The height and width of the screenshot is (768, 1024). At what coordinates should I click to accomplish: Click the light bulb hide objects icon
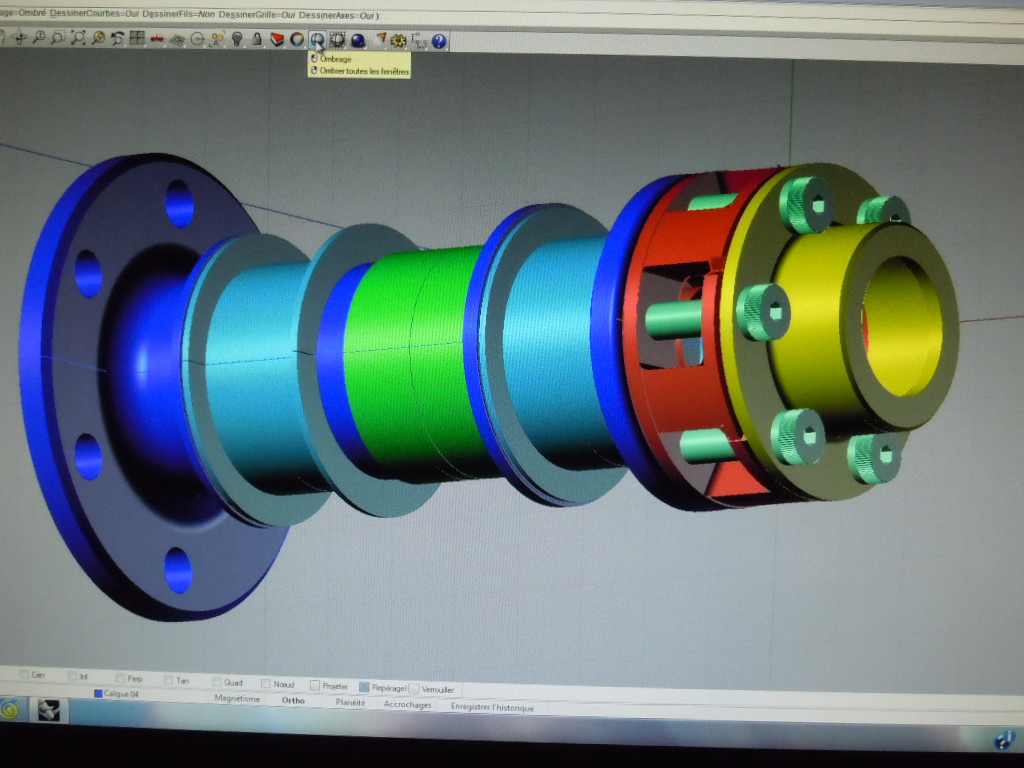click(x=237, y=39)
